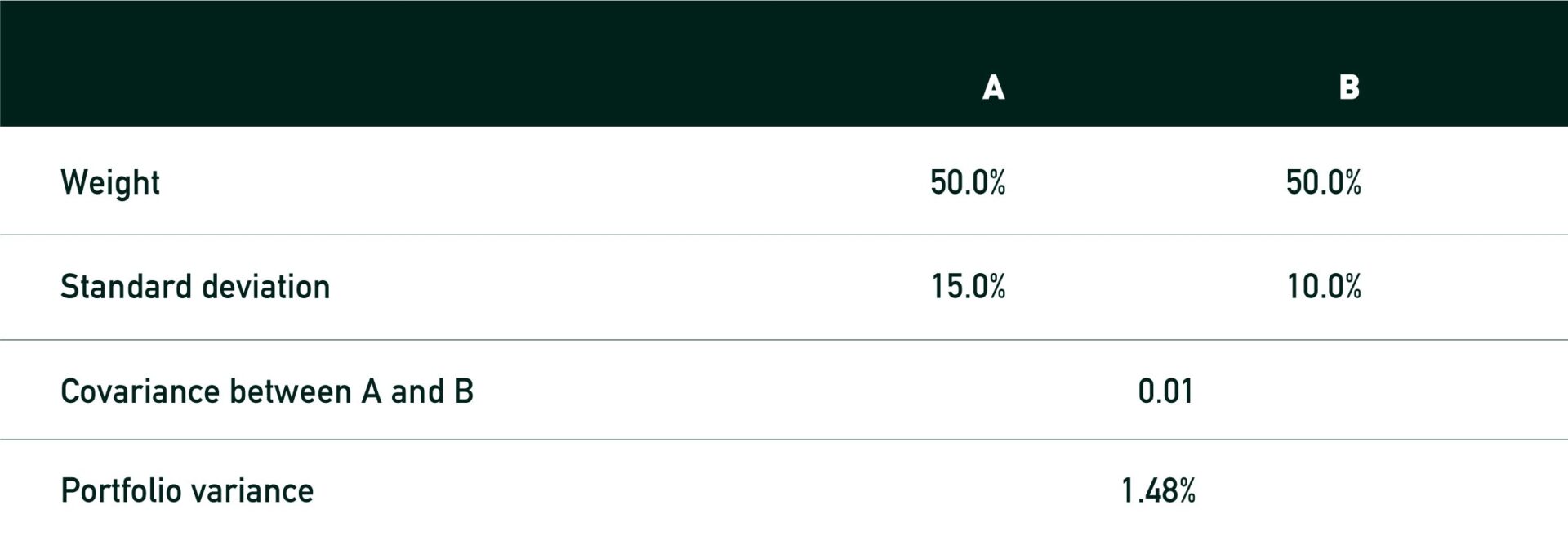
Task: Select the 10.0% standard deviation value
Action: (1325, 287)
